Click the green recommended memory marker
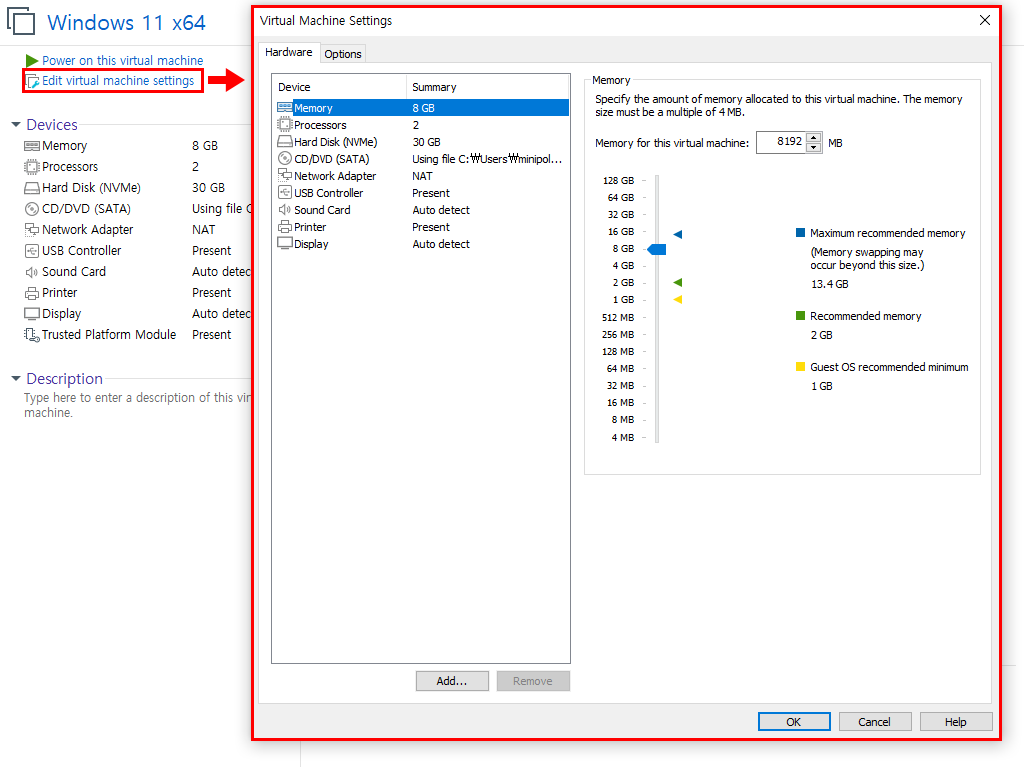 [x=678, y=282]
